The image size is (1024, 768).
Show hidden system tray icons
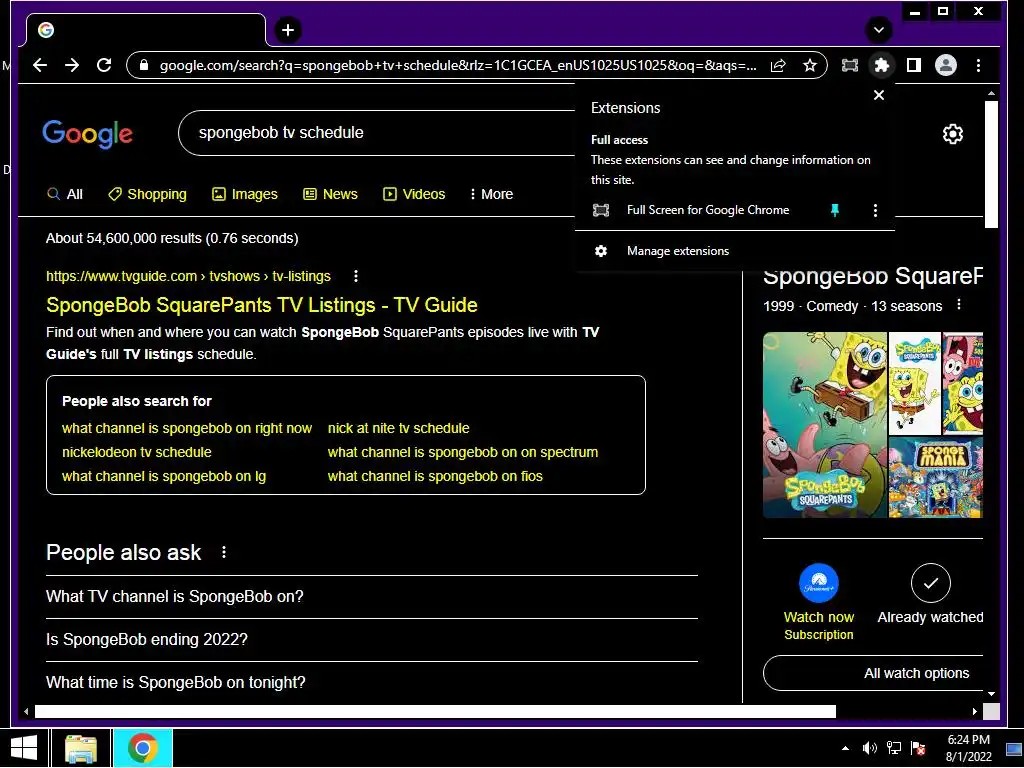[x=845, y=748]
